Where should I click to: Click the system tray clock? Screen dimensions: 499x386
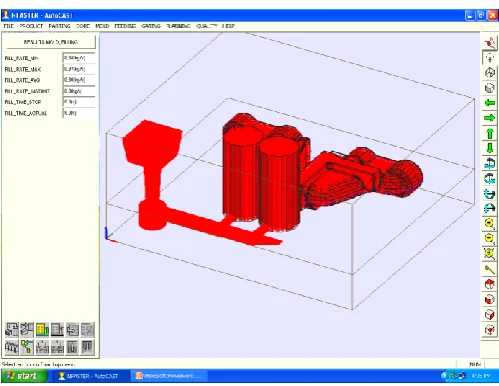[x=481, y=376]
